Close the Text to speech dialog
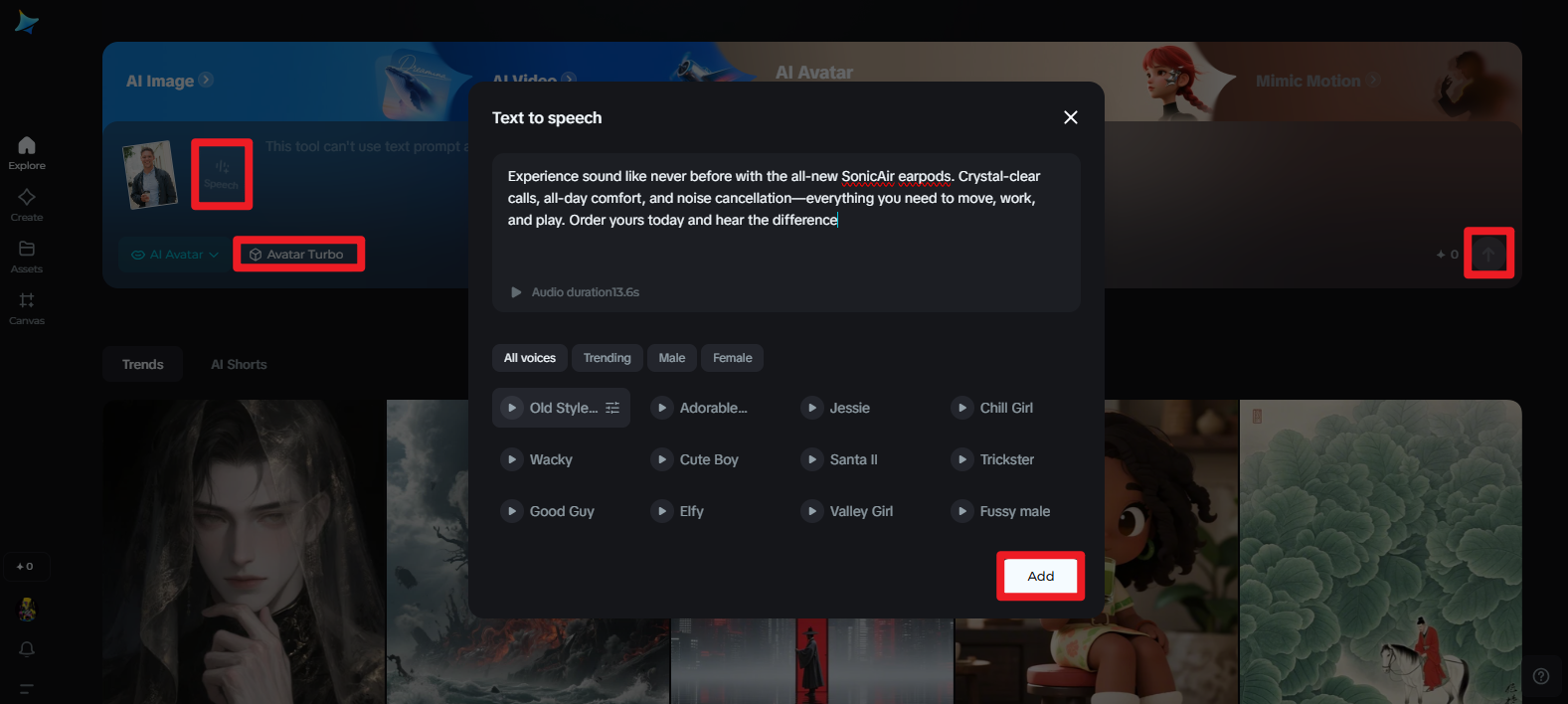Viewport: 1568px width, 704px height. point(1071,117)
